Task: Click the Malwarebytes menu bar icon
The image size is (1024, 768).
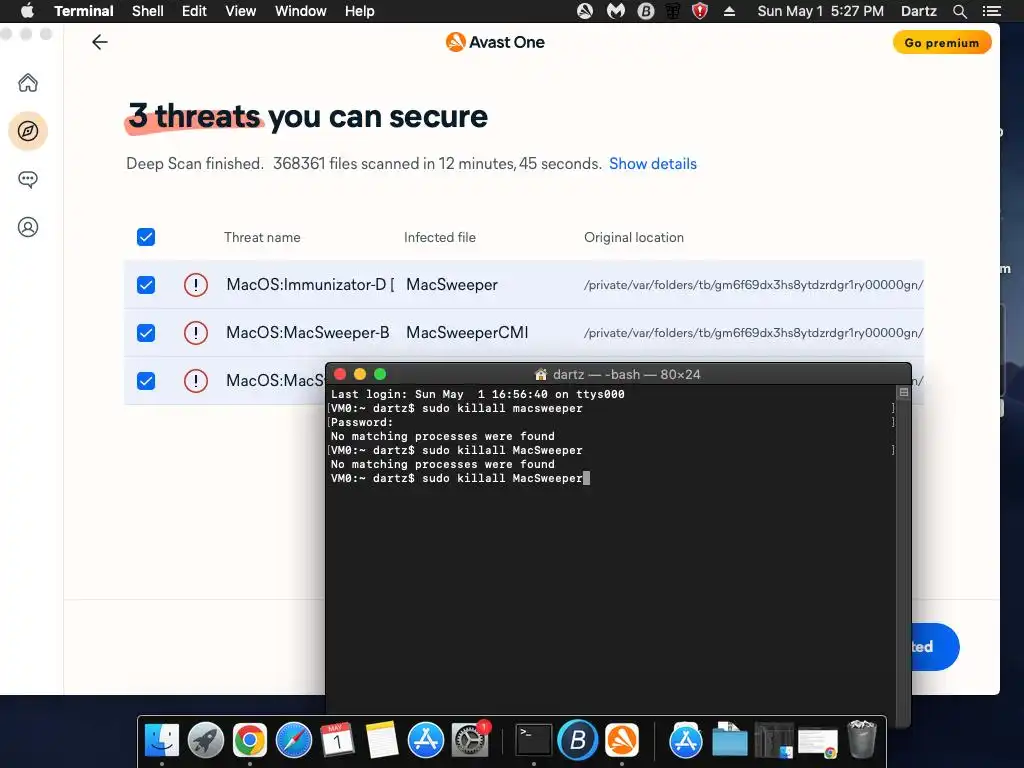Action: pyautogui.click(x=615, y=11)
